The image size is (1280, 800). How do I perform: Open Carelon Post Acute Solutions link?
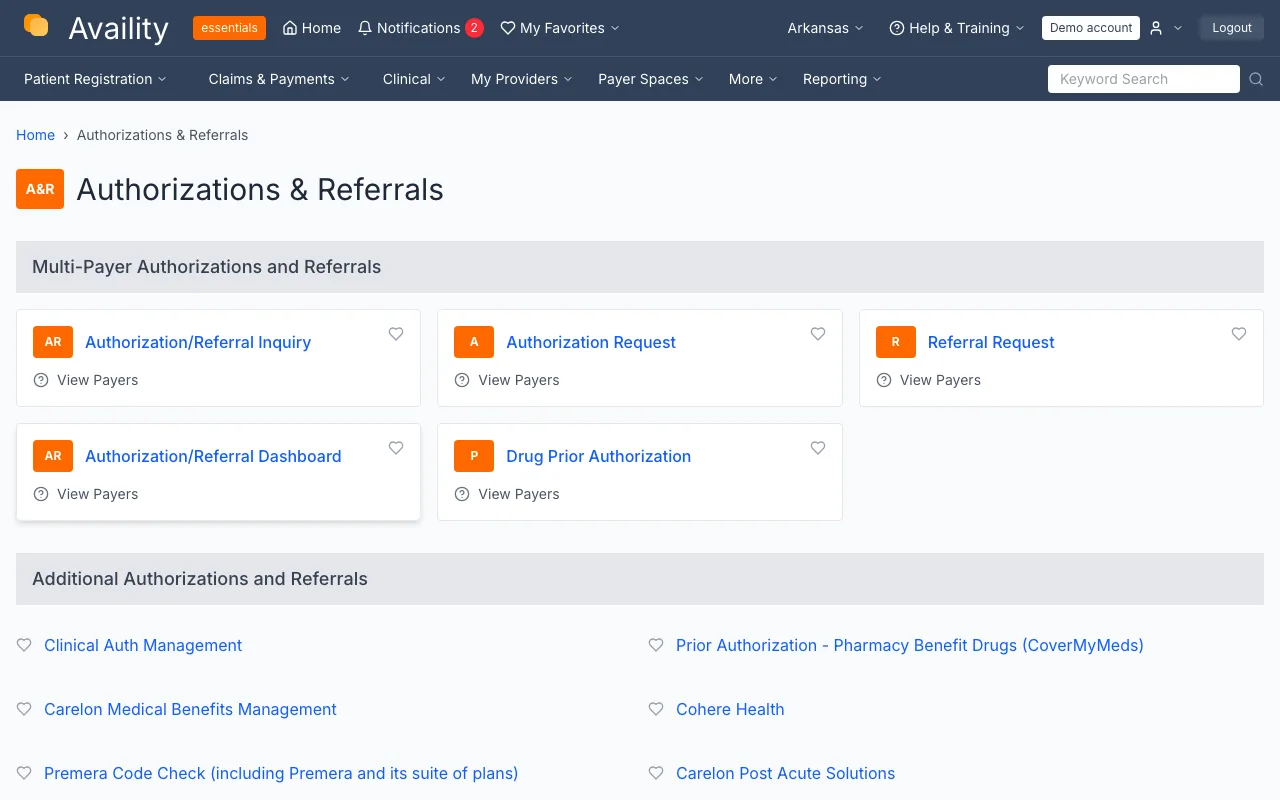pyautogui.click(x=785, y=773)
